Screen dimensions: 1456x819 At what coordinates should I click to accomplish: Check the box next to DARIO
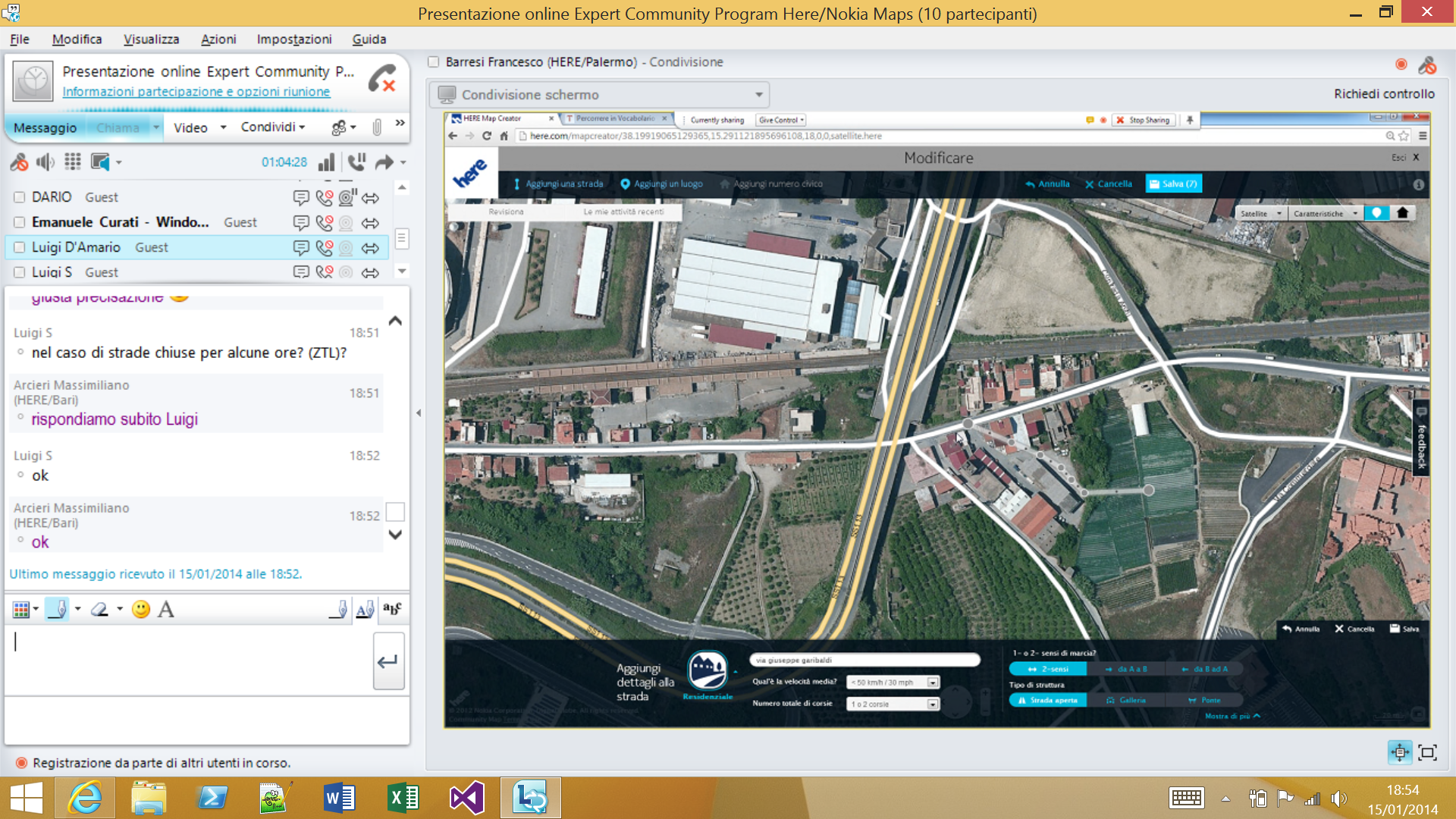click(x=20, y=197)
